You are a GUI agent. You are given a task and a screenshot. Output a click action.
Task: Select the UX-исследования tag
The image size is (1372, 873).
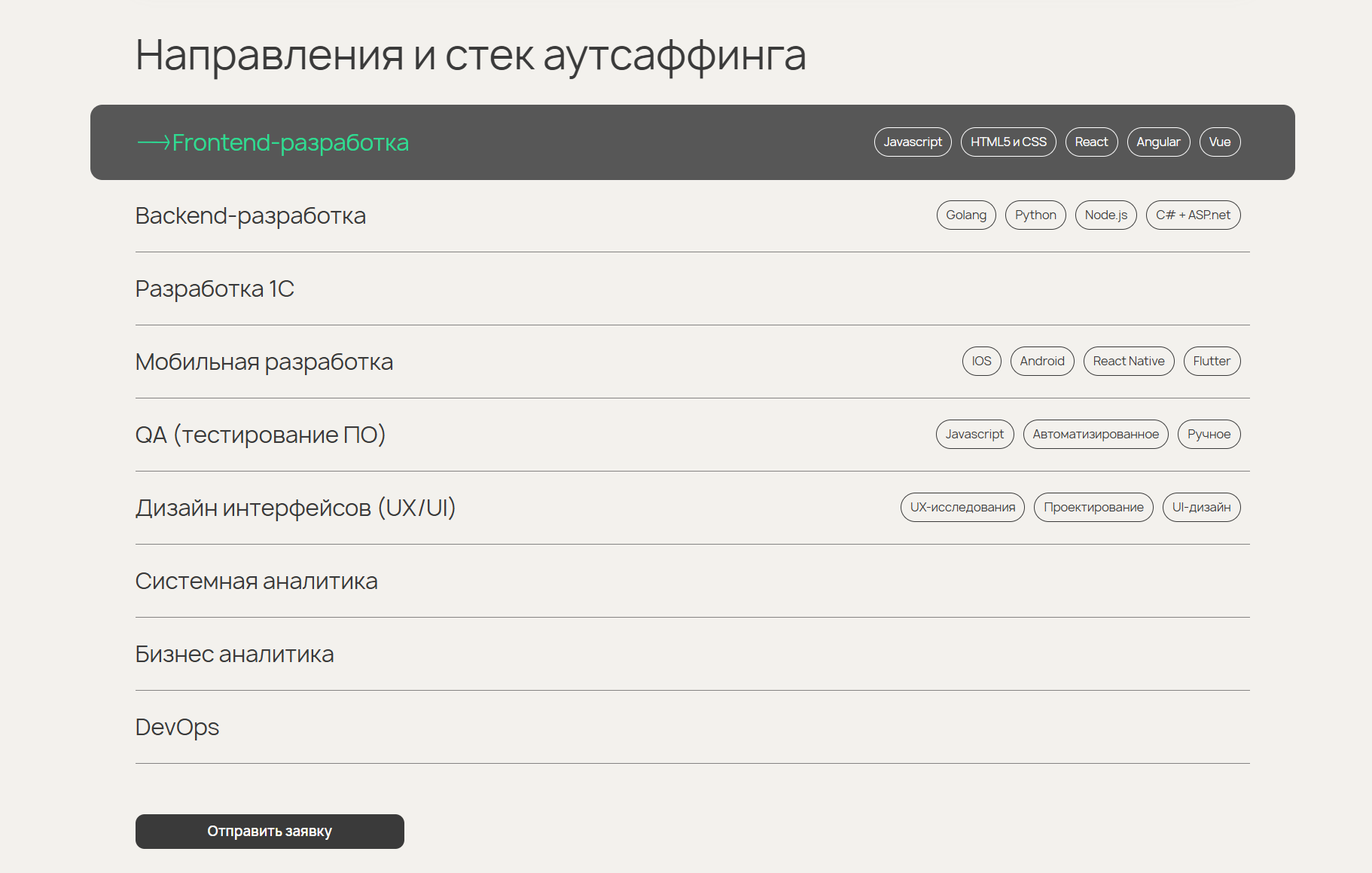pyautogui.click(x=962, y=507)
